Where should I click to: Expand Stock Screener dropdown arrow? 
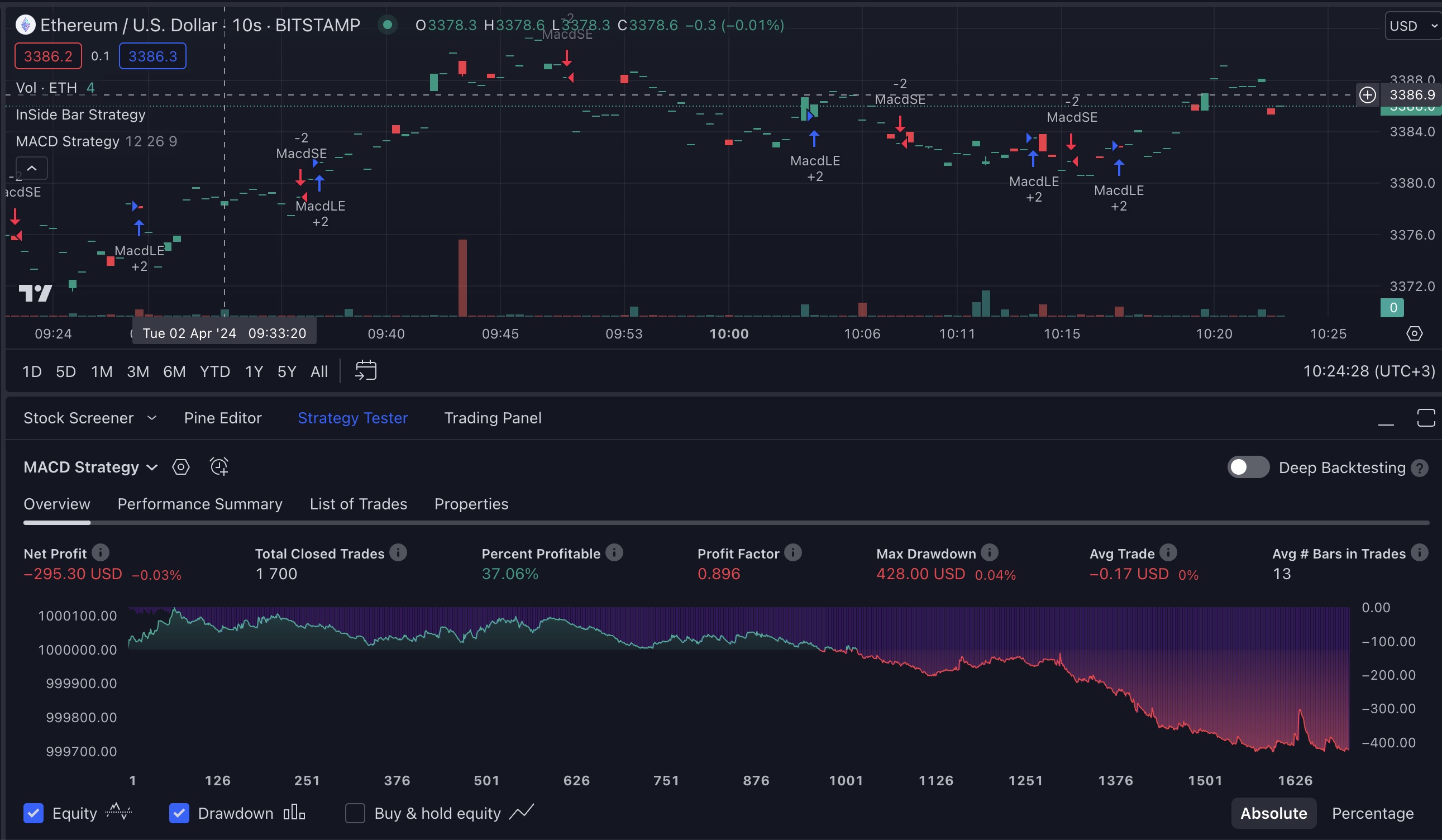pyautogui.click(x=152, y=418)
